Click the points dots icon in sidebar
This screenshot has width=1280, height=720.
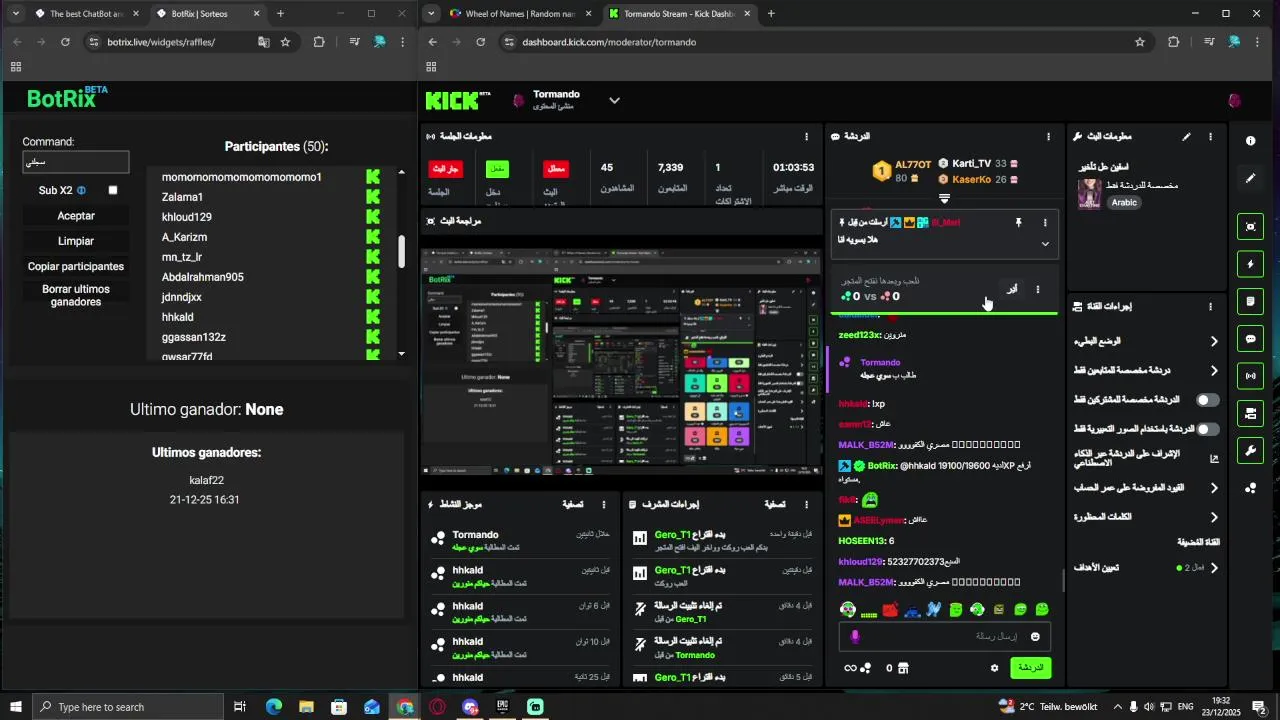tap(1250, 488)
